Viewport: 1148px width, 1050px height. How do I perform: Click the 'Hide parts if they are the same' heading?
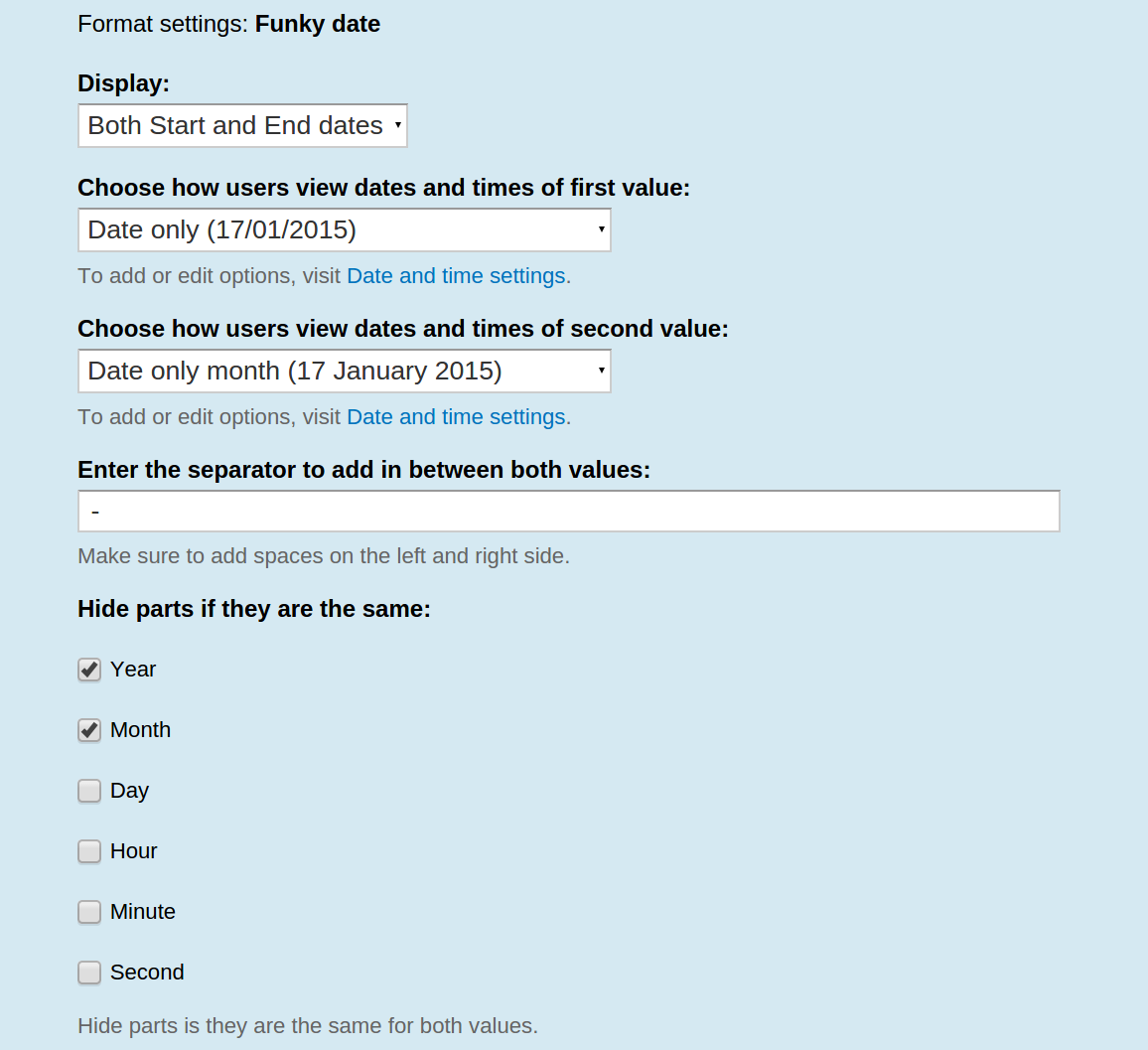coord(253,609)
